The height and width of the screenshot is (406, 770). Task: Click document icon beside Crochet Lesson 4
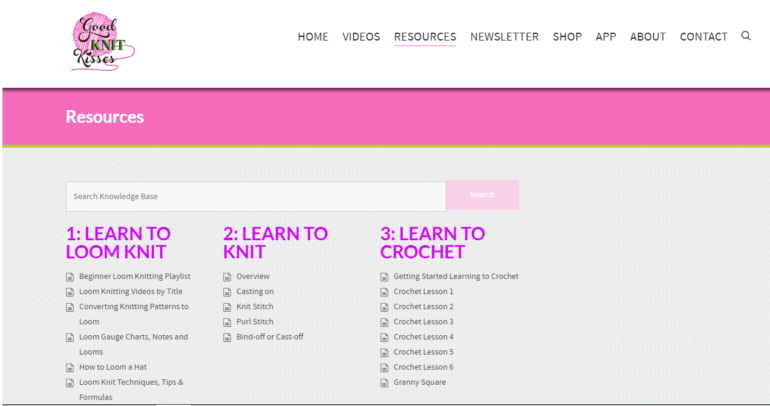tap(384, 338)
